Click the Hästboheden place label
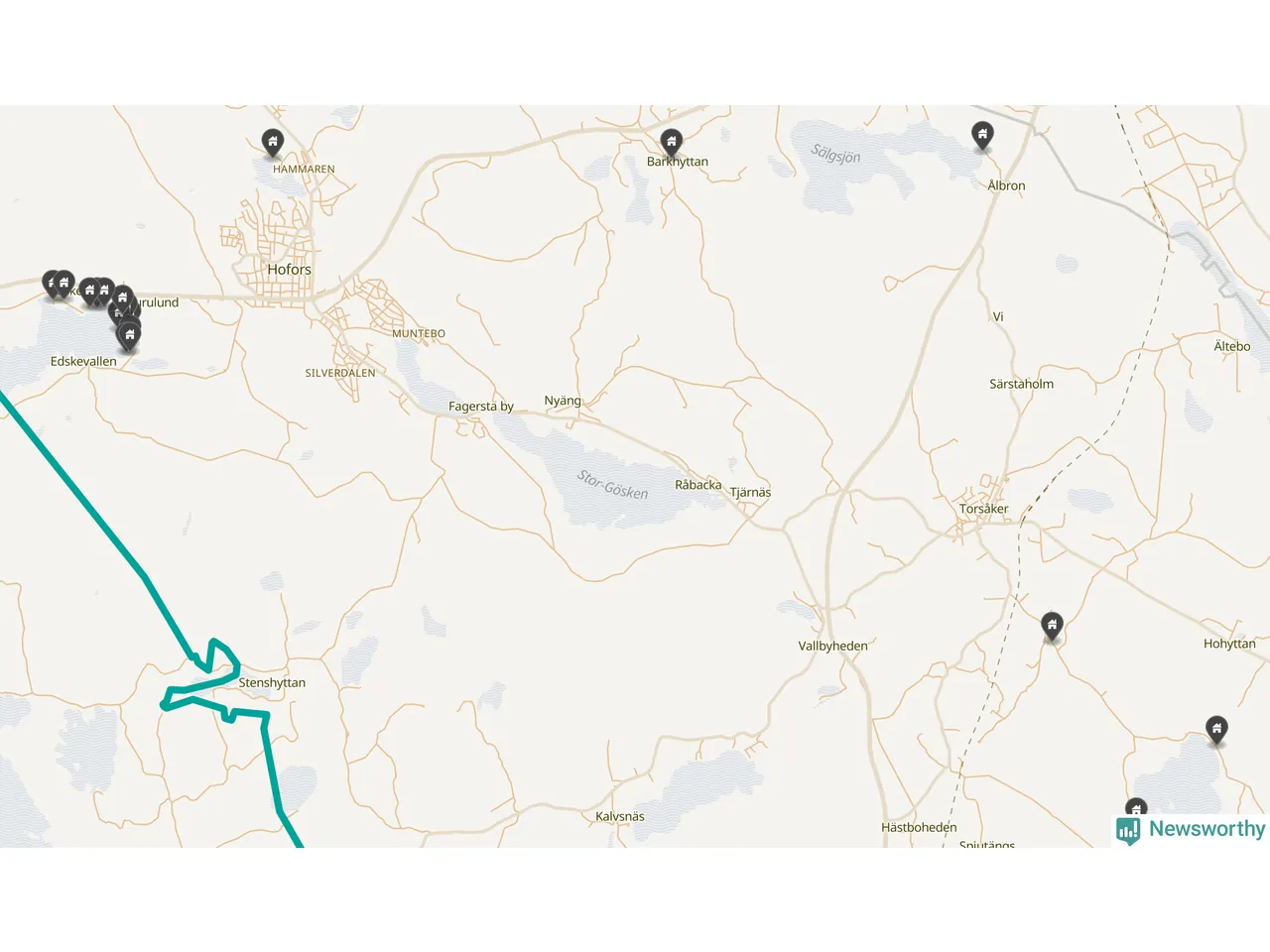Image resolution: width=1270 pixels, height=952 pixels. click(919, 827)
